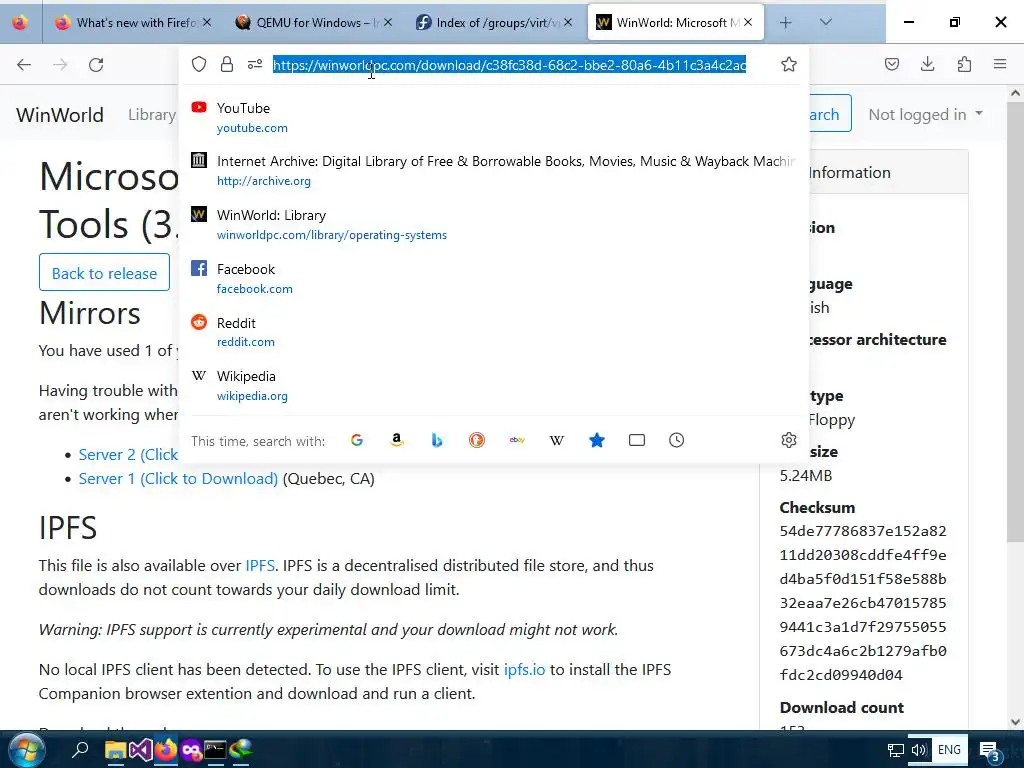This screenshot has width=1024, height=768.
Task: Click the page vertical scrollbar thumb
Action: 1016,320
